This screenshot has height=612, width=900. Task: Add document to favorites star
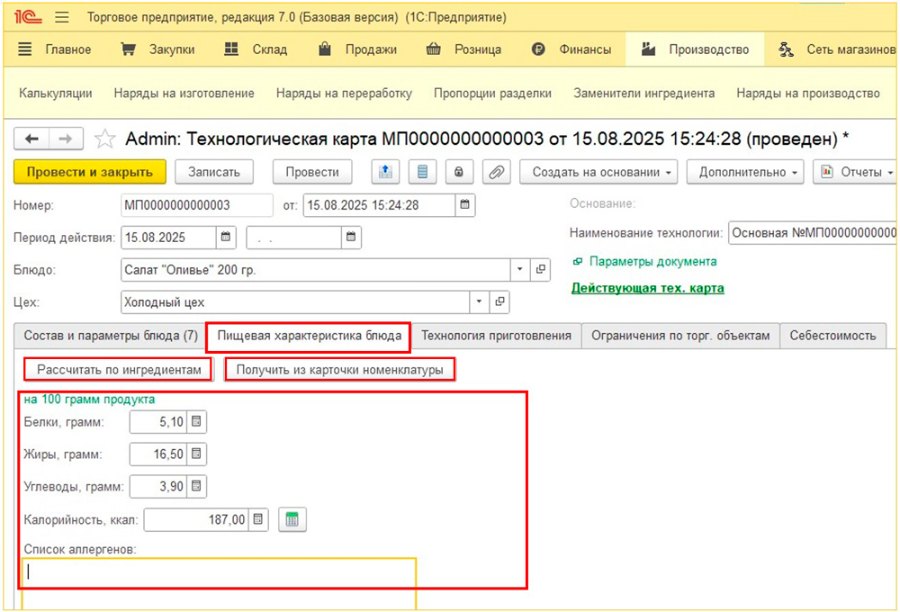104,138
